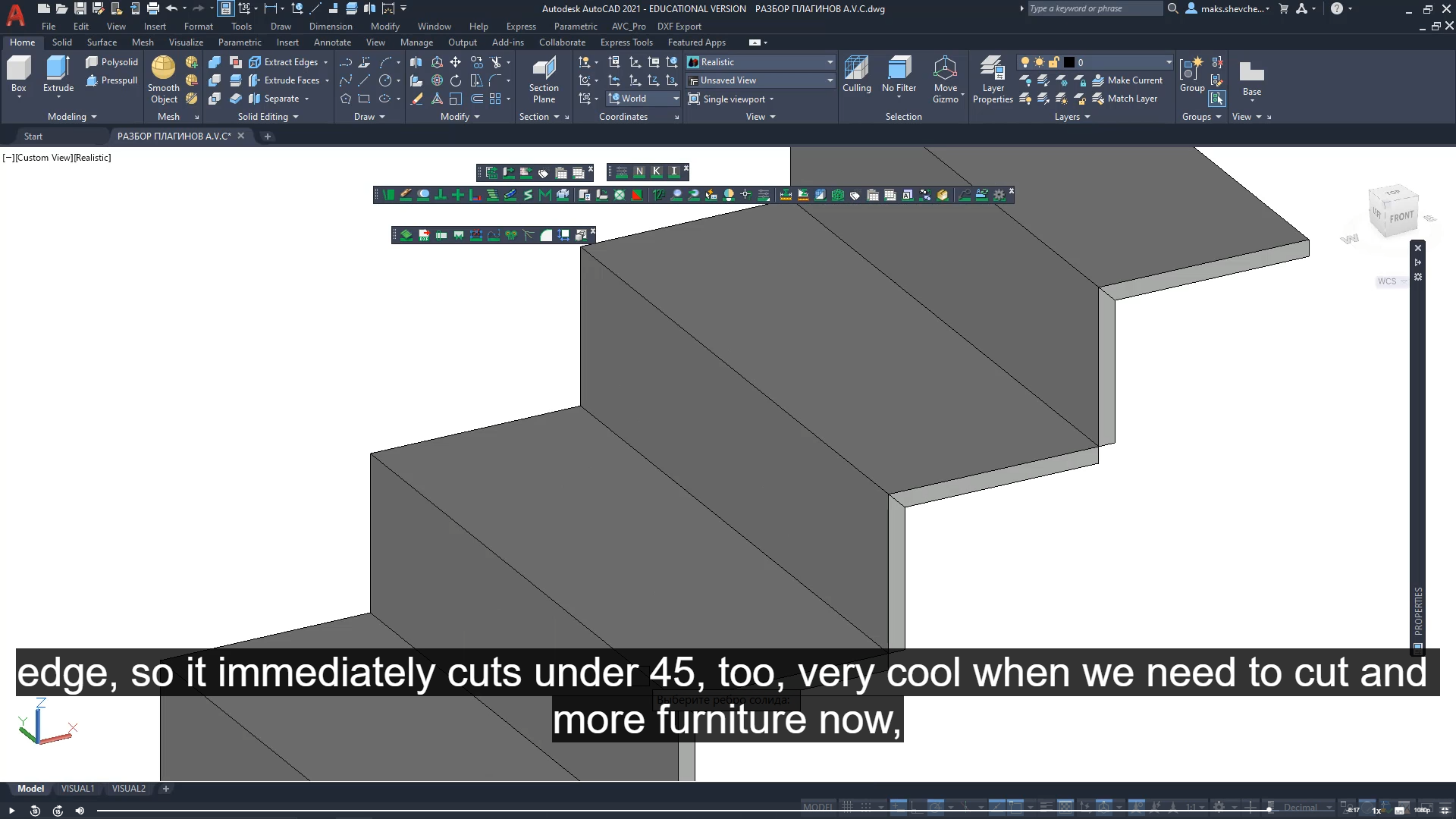The image size is (1456, 819).
Task: Click the layer 0 black color swatch
Action: (x=1069, y=62)
